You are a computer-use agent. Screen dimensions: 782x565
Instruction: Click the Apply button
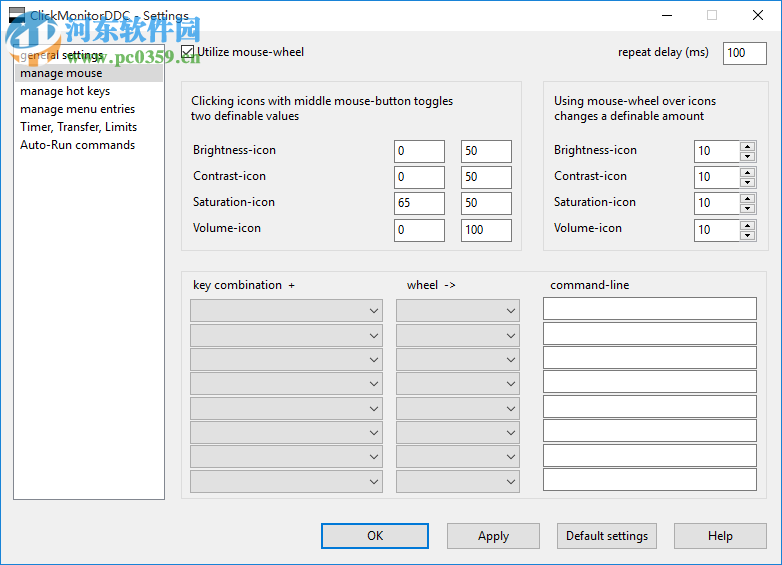pos(493,536)
